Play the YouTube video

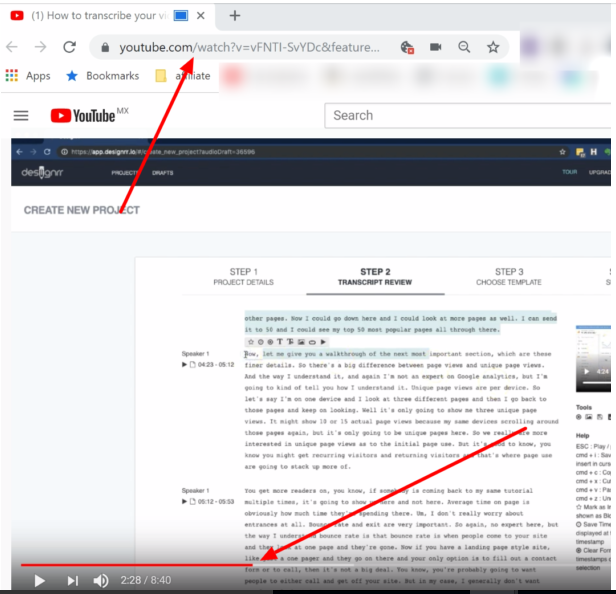pos(39,580)
